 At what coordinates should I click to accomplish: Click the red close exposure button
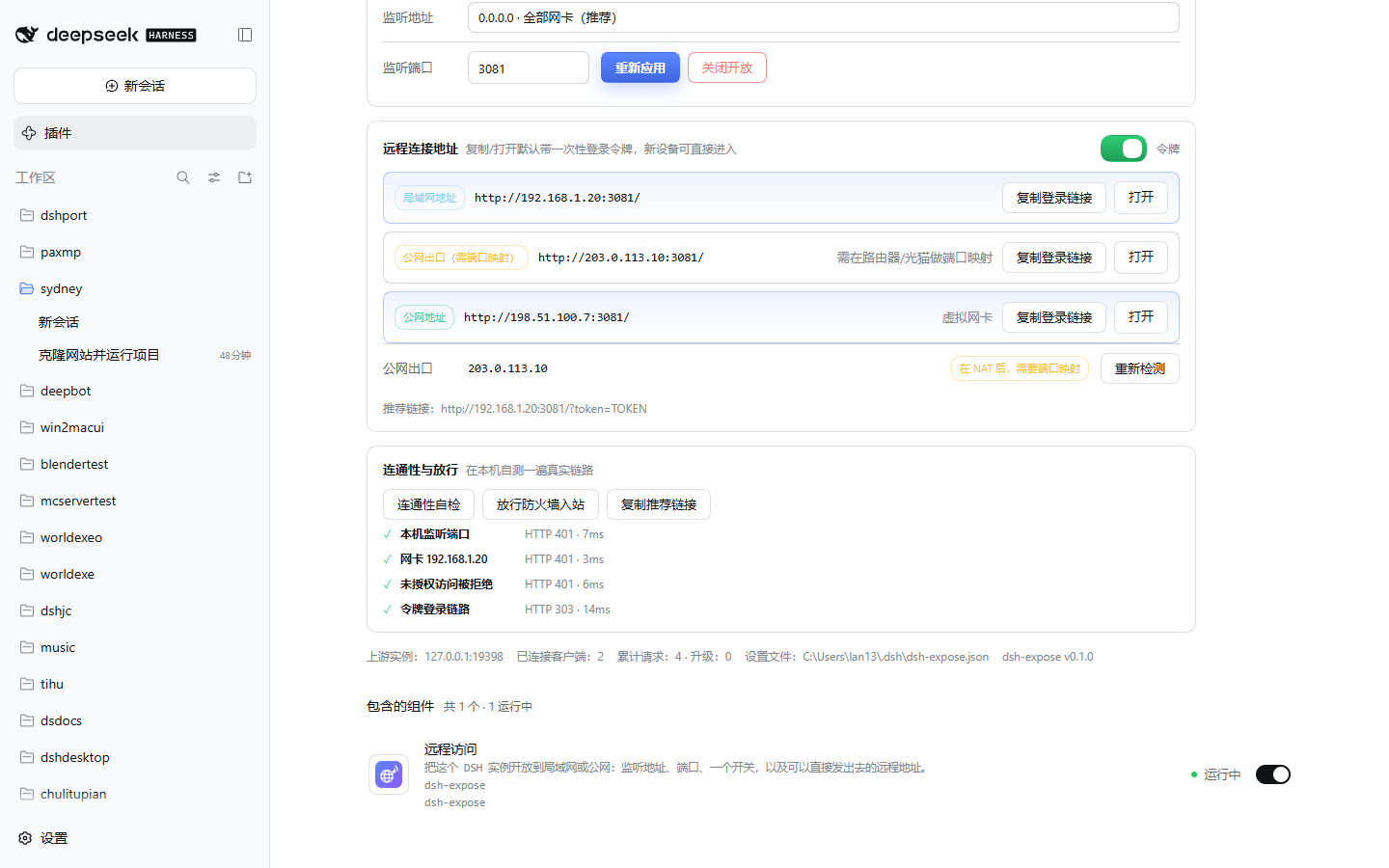point(727,68)
